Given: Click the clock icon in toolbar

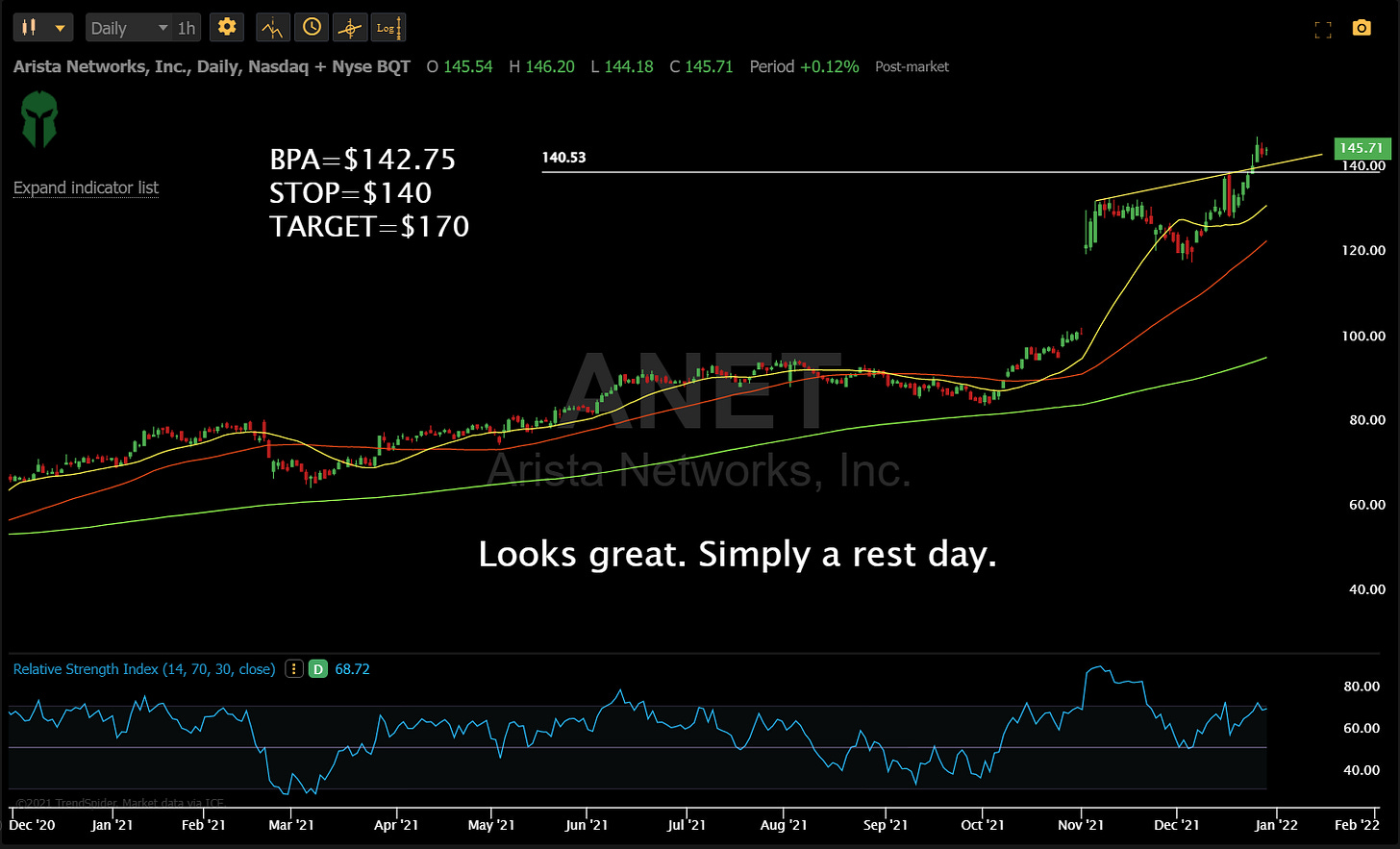Looking at the screenshot, I should pyautogui.click(x=312, y=27).
